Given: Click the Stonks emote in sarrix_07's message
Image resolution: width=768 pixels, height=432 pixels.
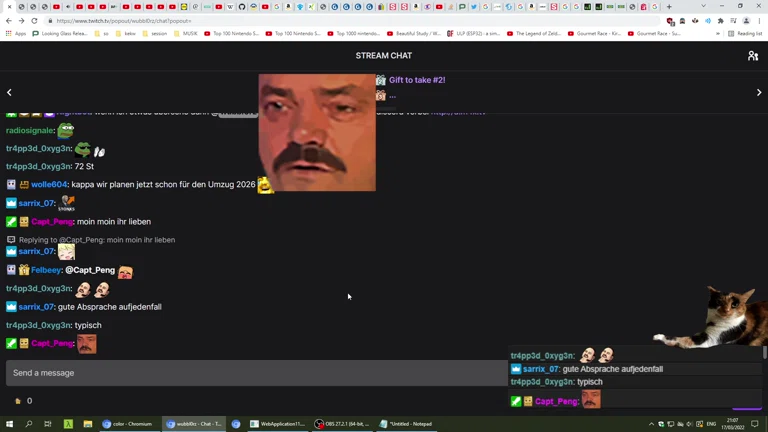Looking at the screenshot, I should 66,203.
